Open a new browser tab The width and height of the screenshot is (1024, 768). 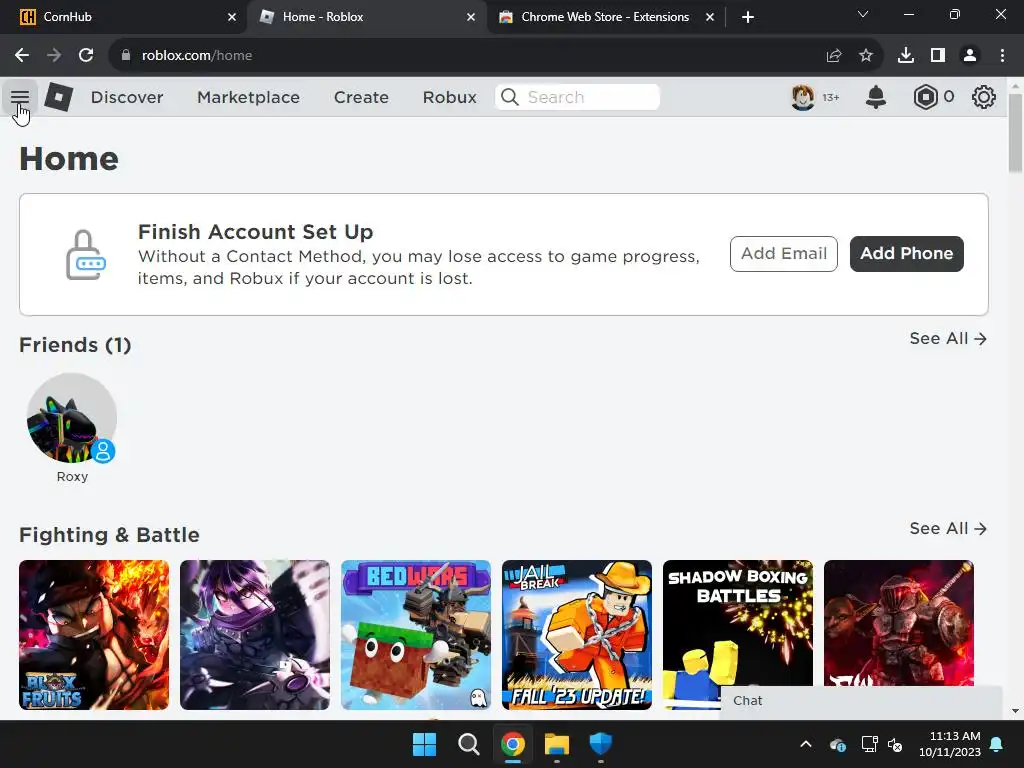pos(748,17)
